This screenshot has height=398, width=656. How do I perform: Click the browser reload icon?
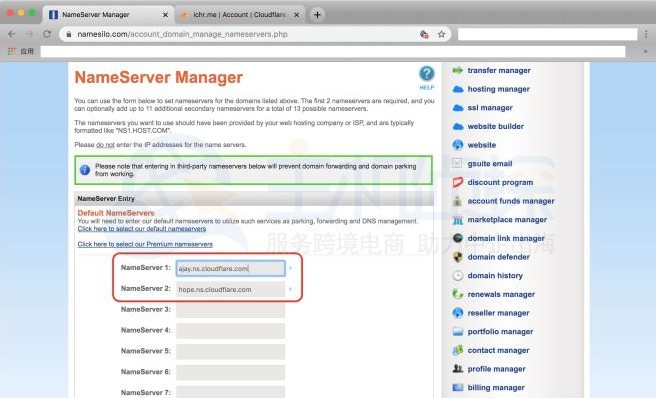[47, 34]
